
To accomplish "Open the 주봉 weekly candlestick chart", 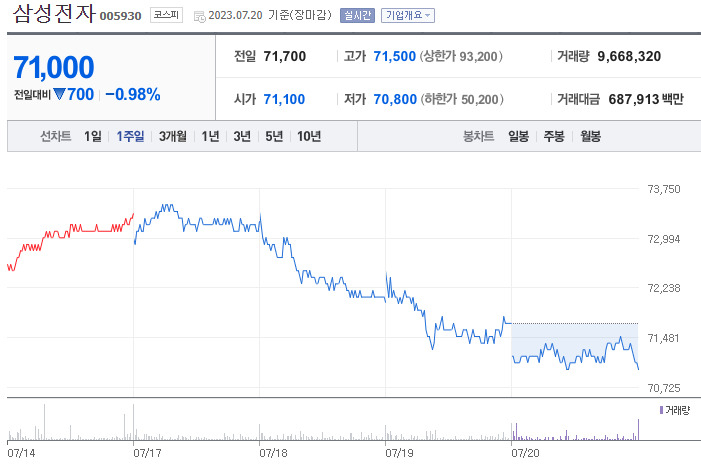I will click(554, 136).
